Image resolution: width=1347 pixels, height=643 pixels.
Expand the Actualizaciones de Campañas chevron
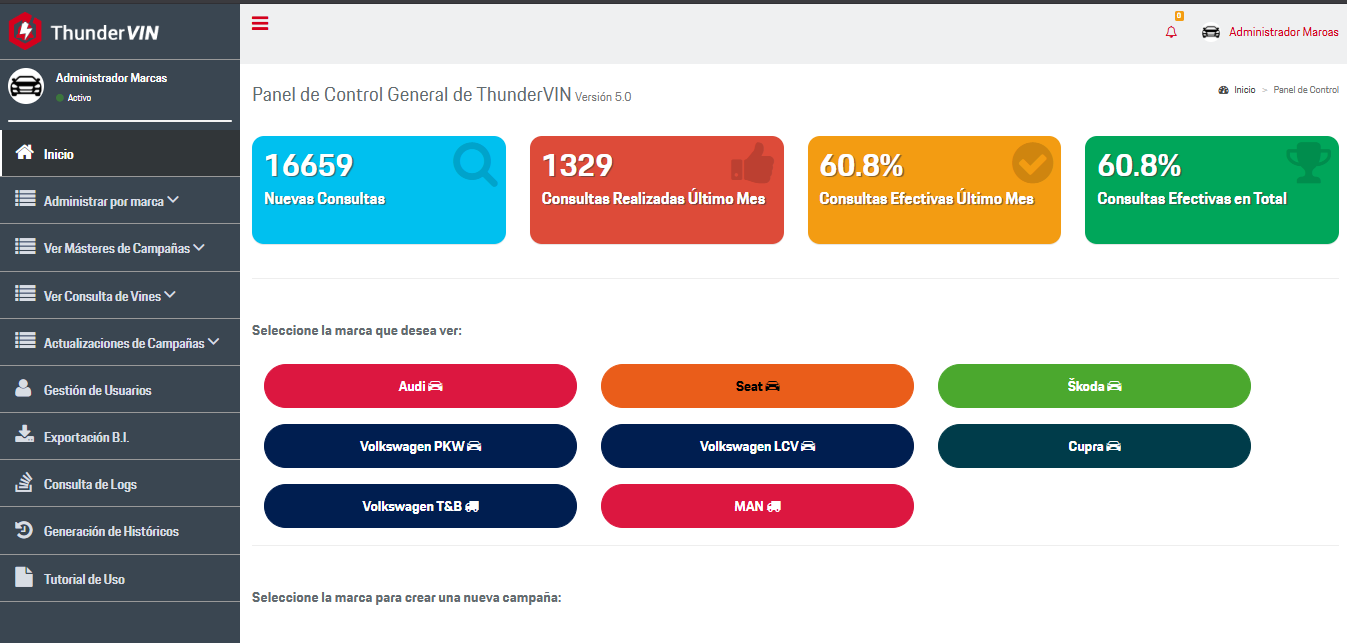point(214,342)
